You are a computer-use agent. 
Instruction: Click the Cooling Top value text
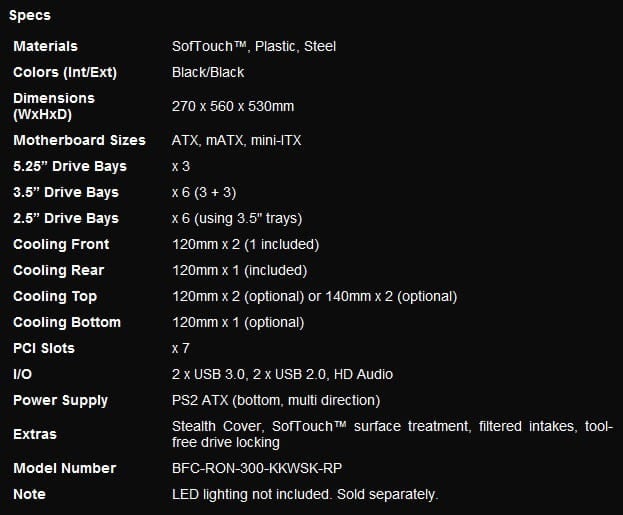tap(314, 296)
